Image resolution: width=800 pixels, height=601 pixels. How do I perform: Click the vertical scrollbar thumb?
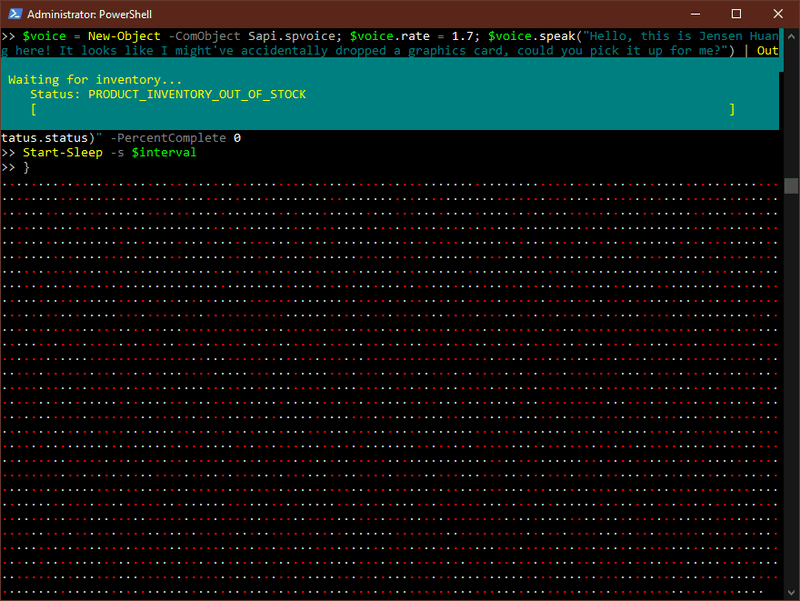click(x=791, y=186)
